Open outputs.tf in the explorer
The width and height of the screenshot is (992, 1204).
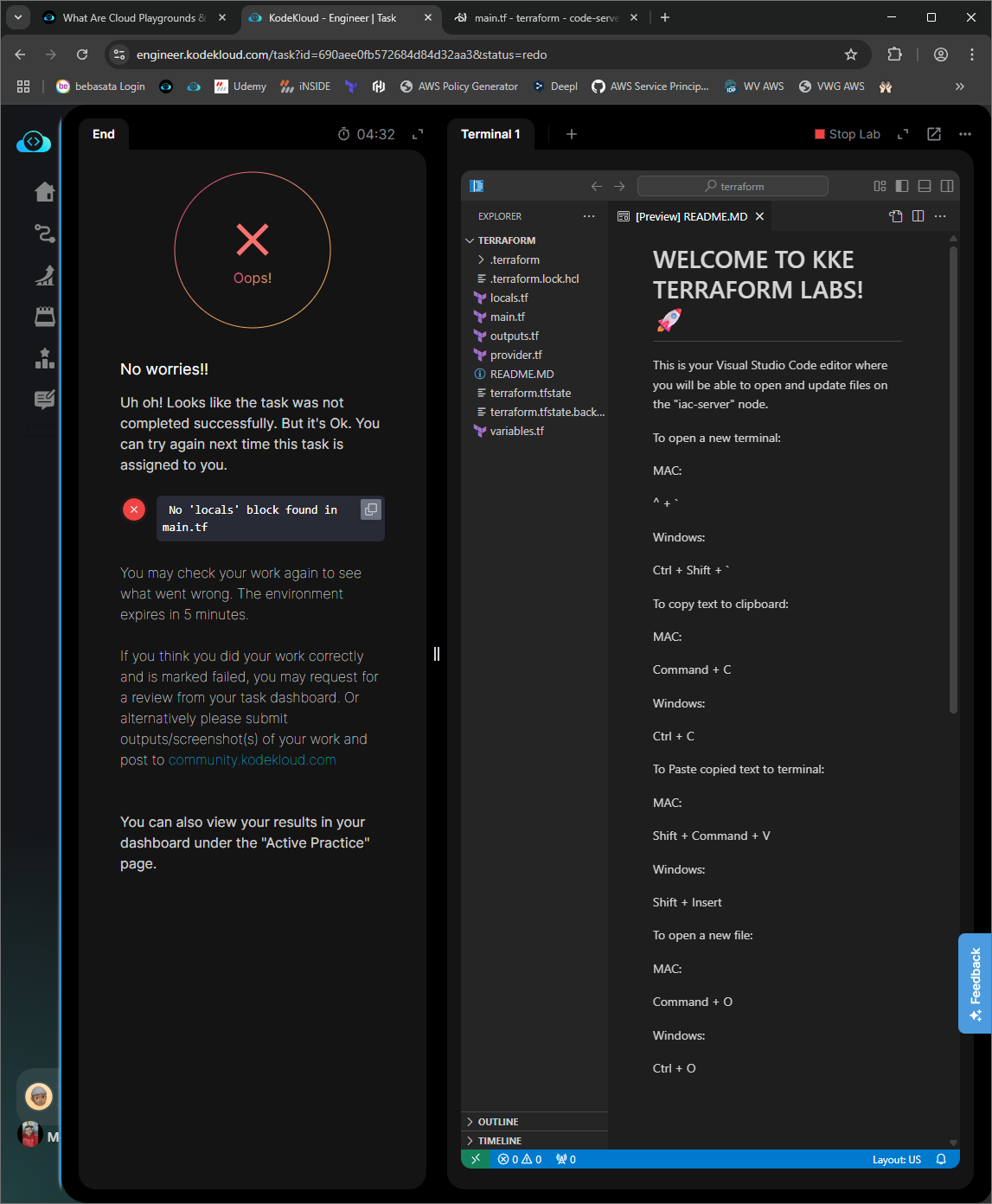(x=534, y=336)
